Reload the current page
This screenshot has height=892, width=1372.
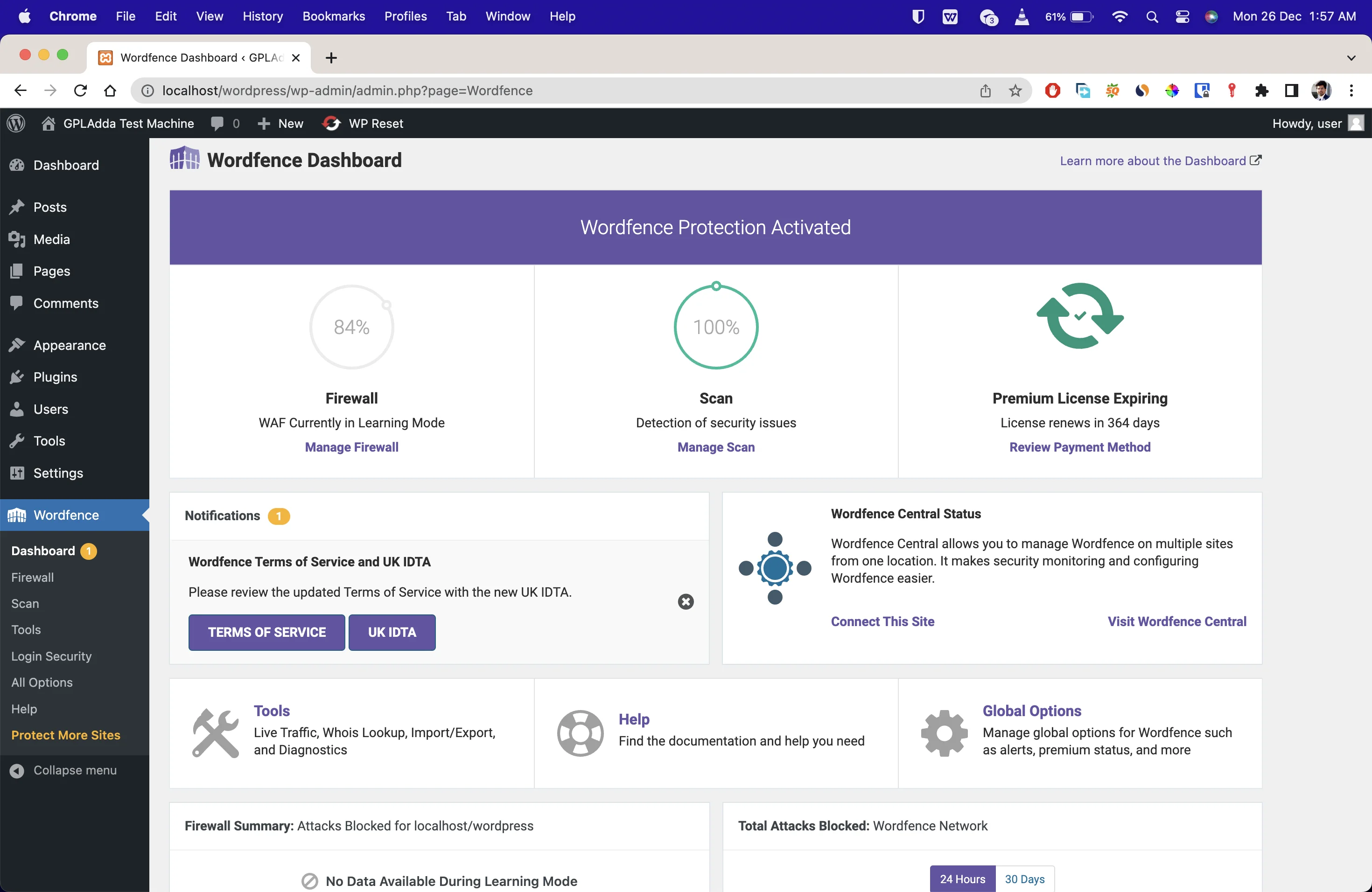point(80,91)
